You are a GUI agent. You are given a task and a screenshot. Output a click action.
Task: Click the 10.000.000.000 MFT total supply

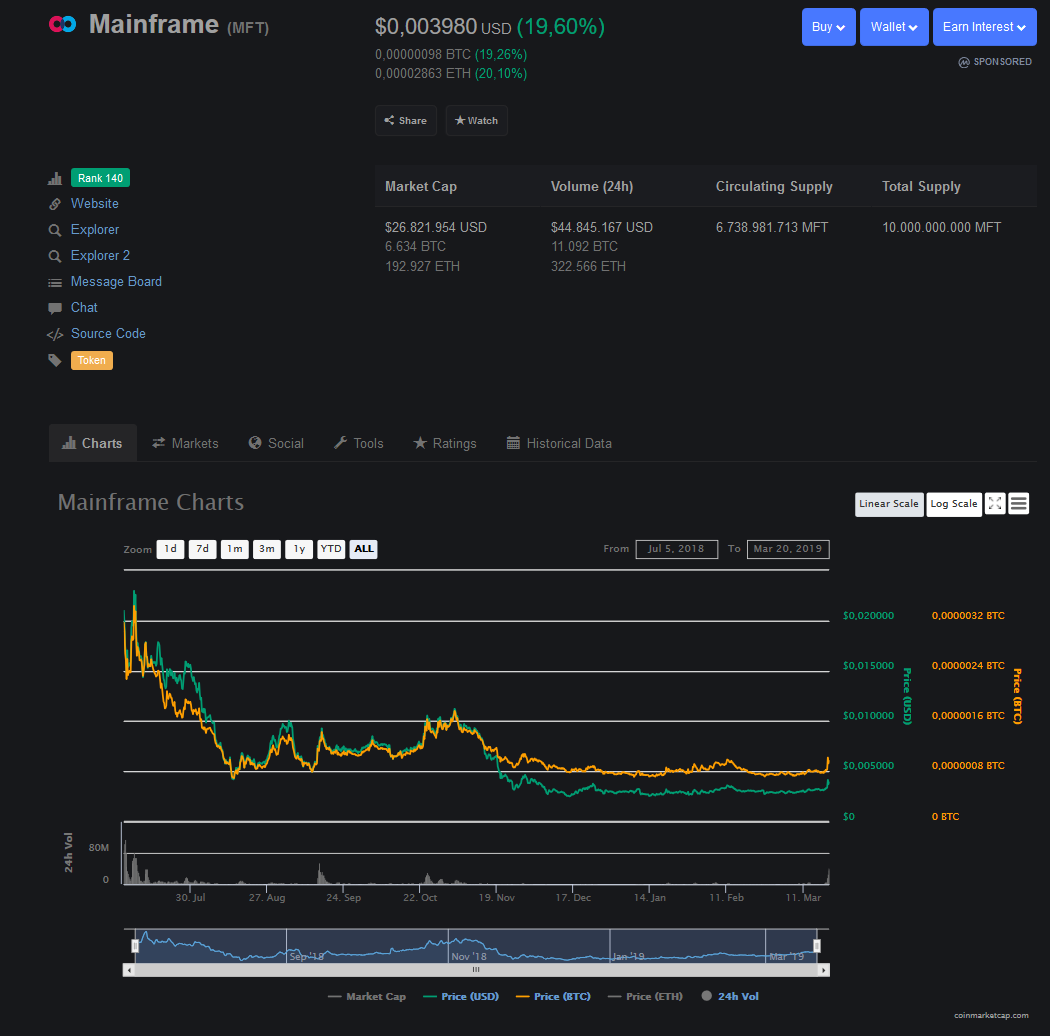pos(942,228)
